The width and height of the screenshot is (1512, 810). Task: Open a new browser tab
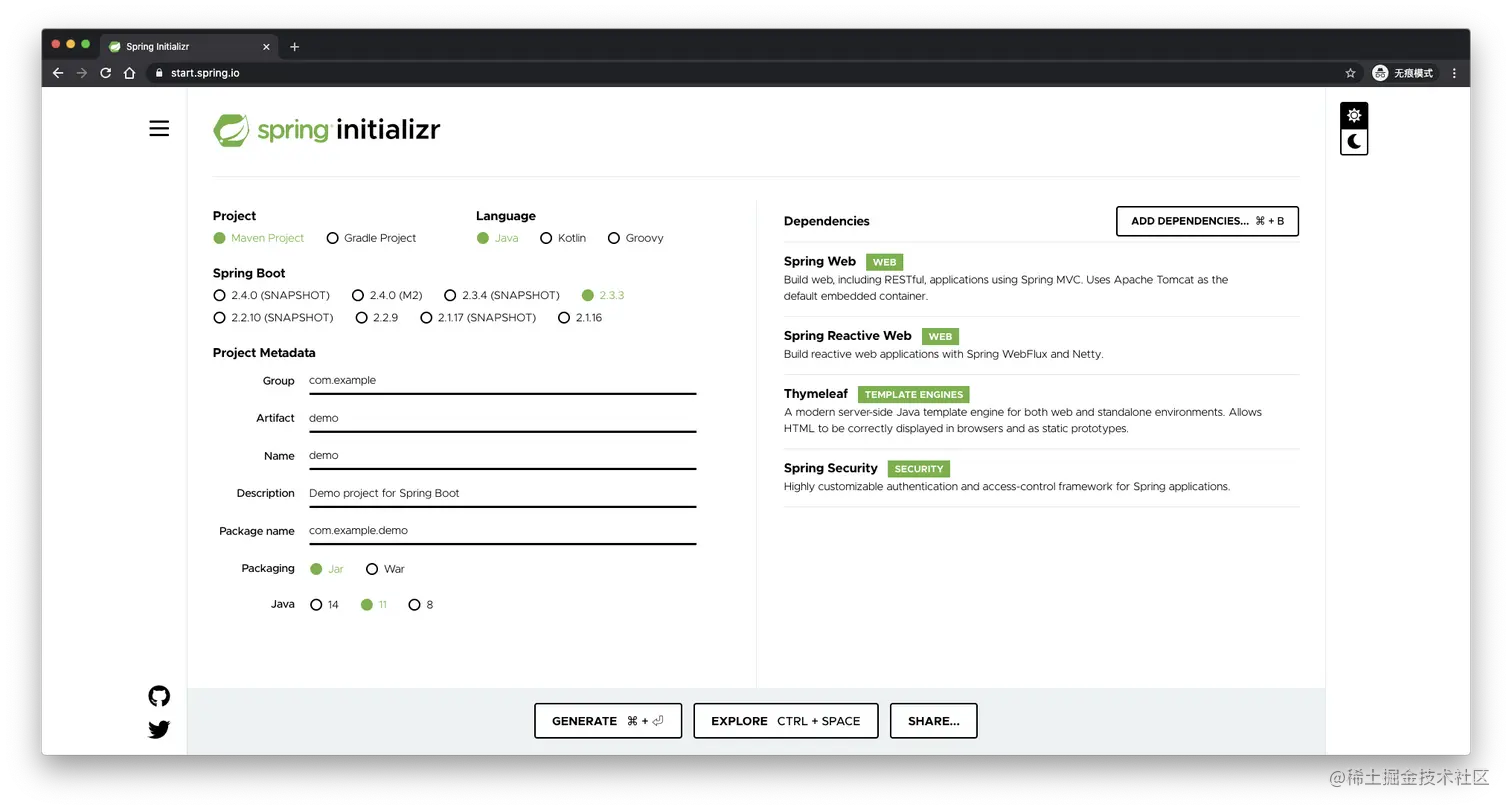(294, 47)
